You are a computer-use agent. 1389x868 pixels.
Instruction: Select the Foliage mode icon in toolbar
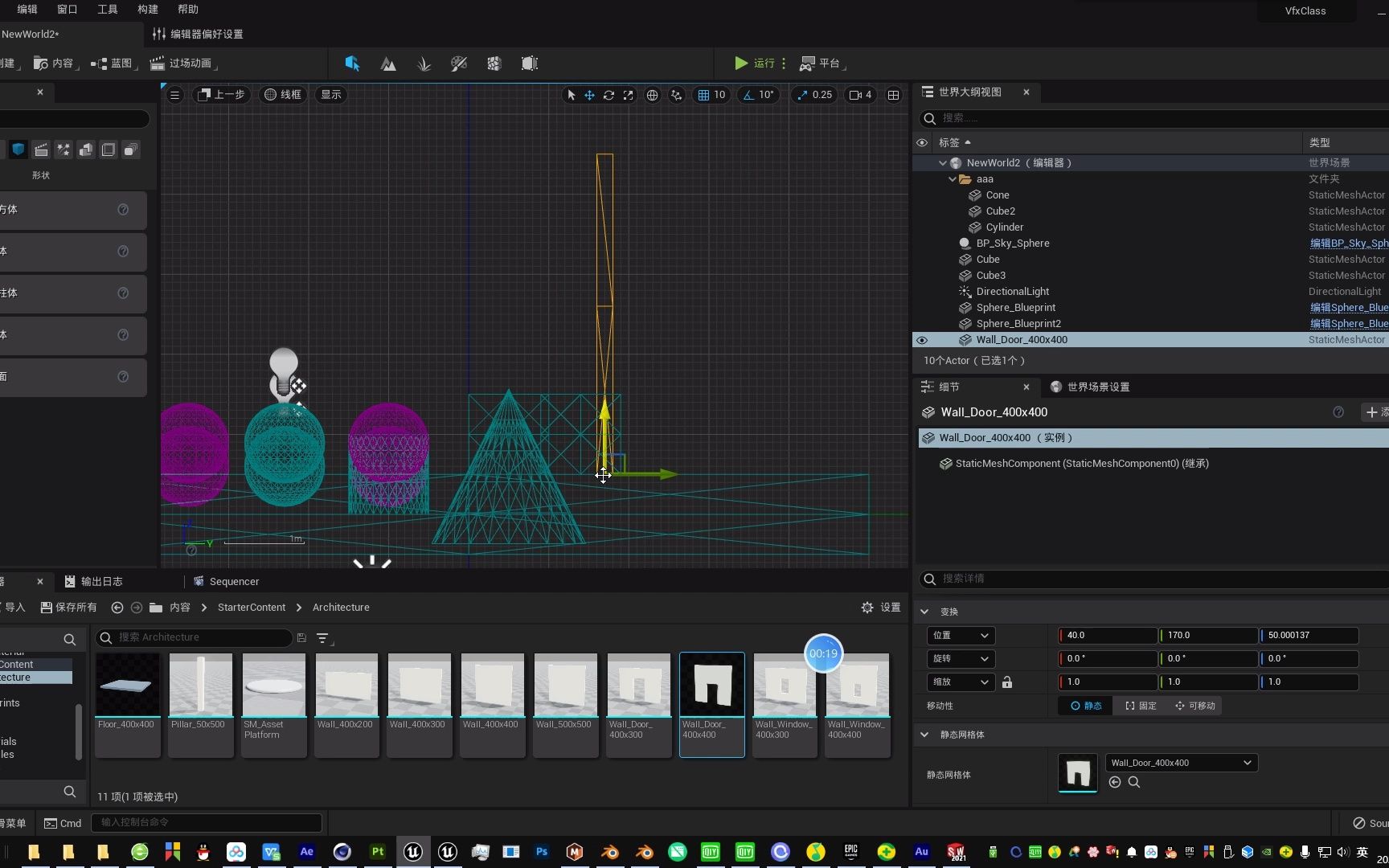(x=424, y=63)
